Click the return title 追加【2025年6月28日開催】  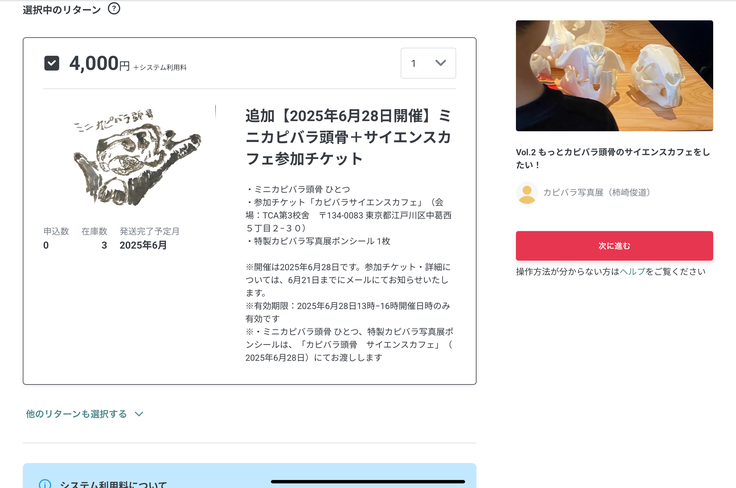[348, 137]
